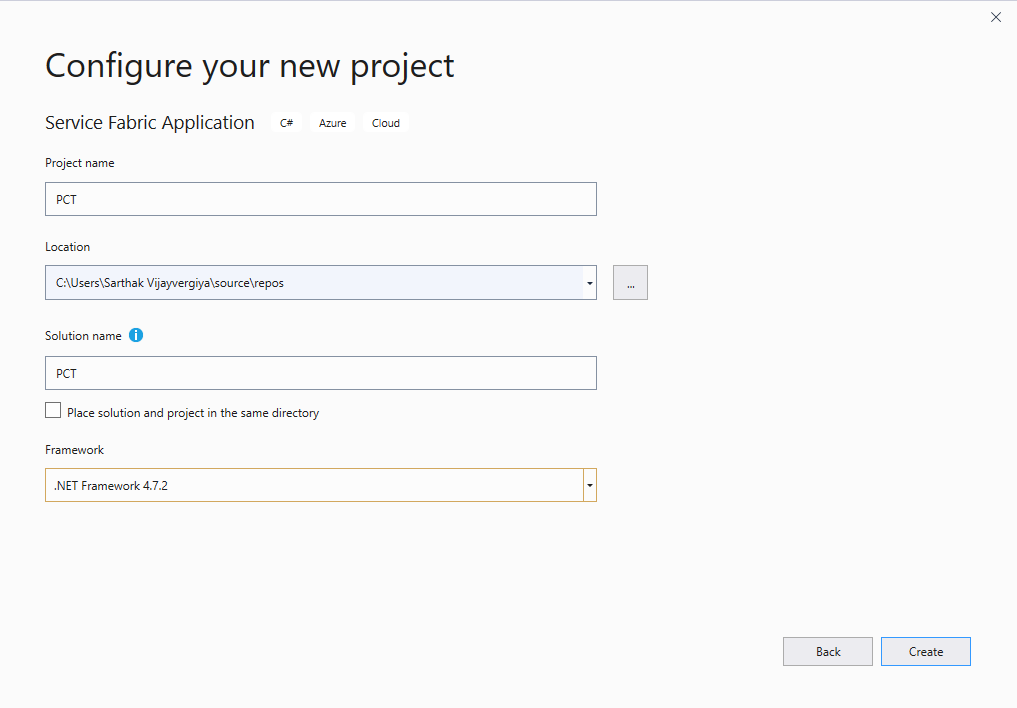Click the Create button

tap(925, 651)
